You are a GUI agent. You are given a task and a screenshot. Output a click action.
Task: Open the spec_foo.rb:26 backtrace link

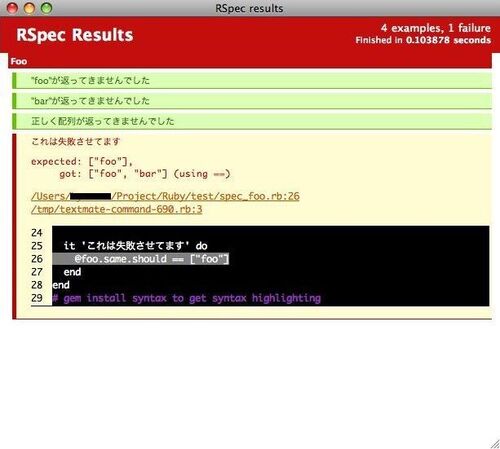pos(165,196)
